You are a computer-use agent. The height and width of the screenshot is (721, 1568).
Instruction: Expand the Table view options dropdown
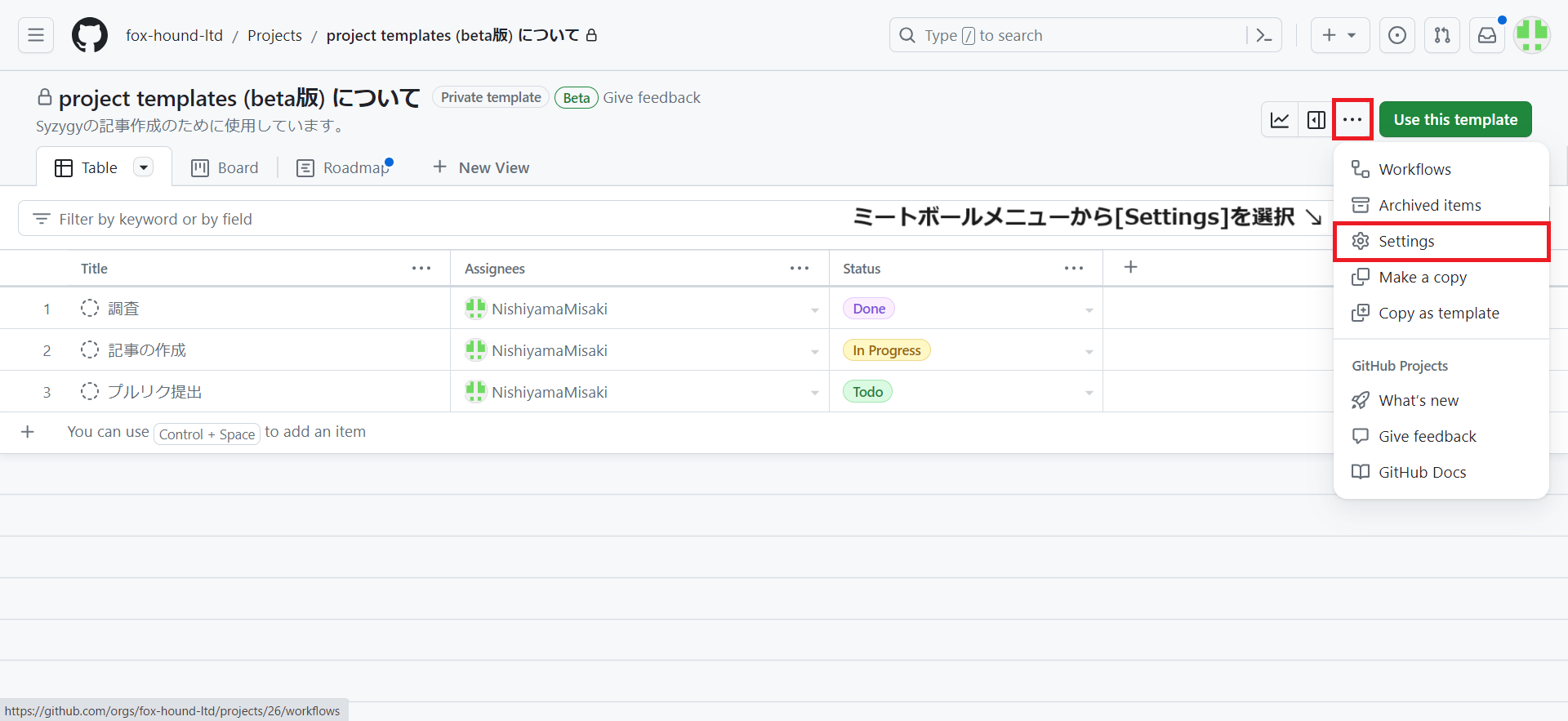144,167
